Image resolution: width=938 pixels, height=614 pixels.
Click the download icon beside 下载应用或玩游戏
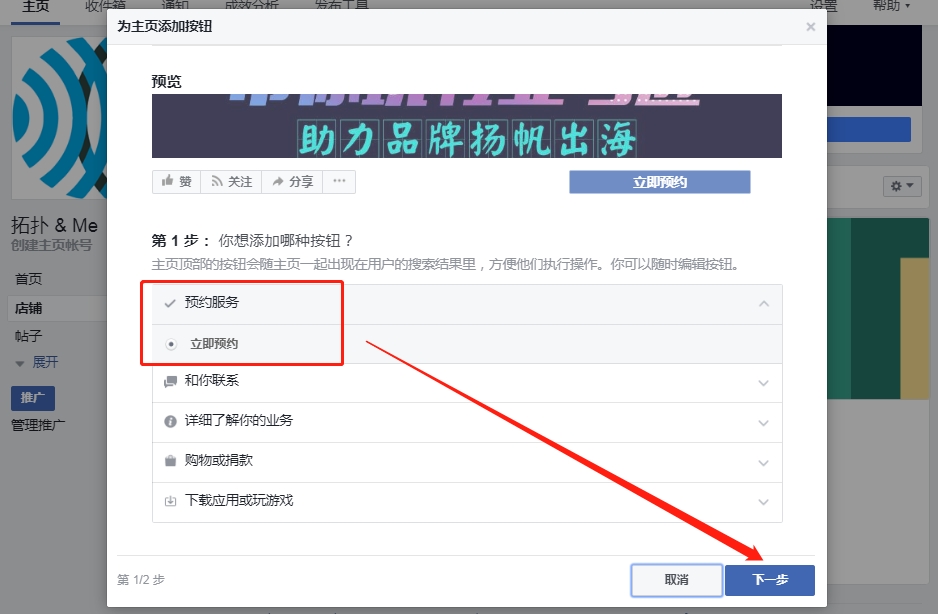170,501
